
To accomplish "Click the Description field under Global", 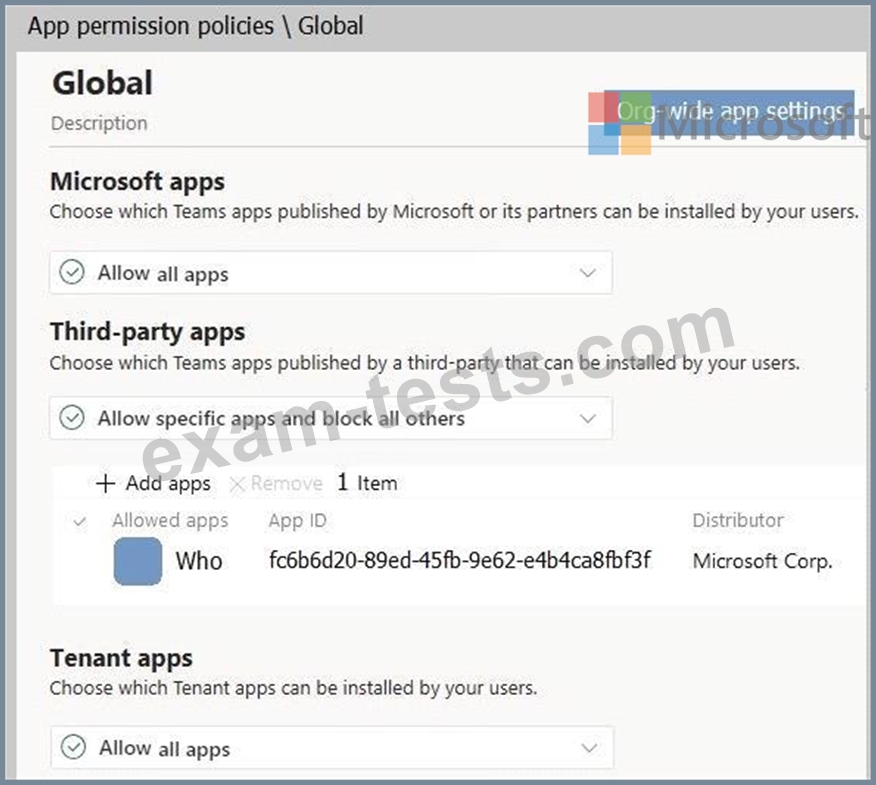I will (x=99, y=123).
